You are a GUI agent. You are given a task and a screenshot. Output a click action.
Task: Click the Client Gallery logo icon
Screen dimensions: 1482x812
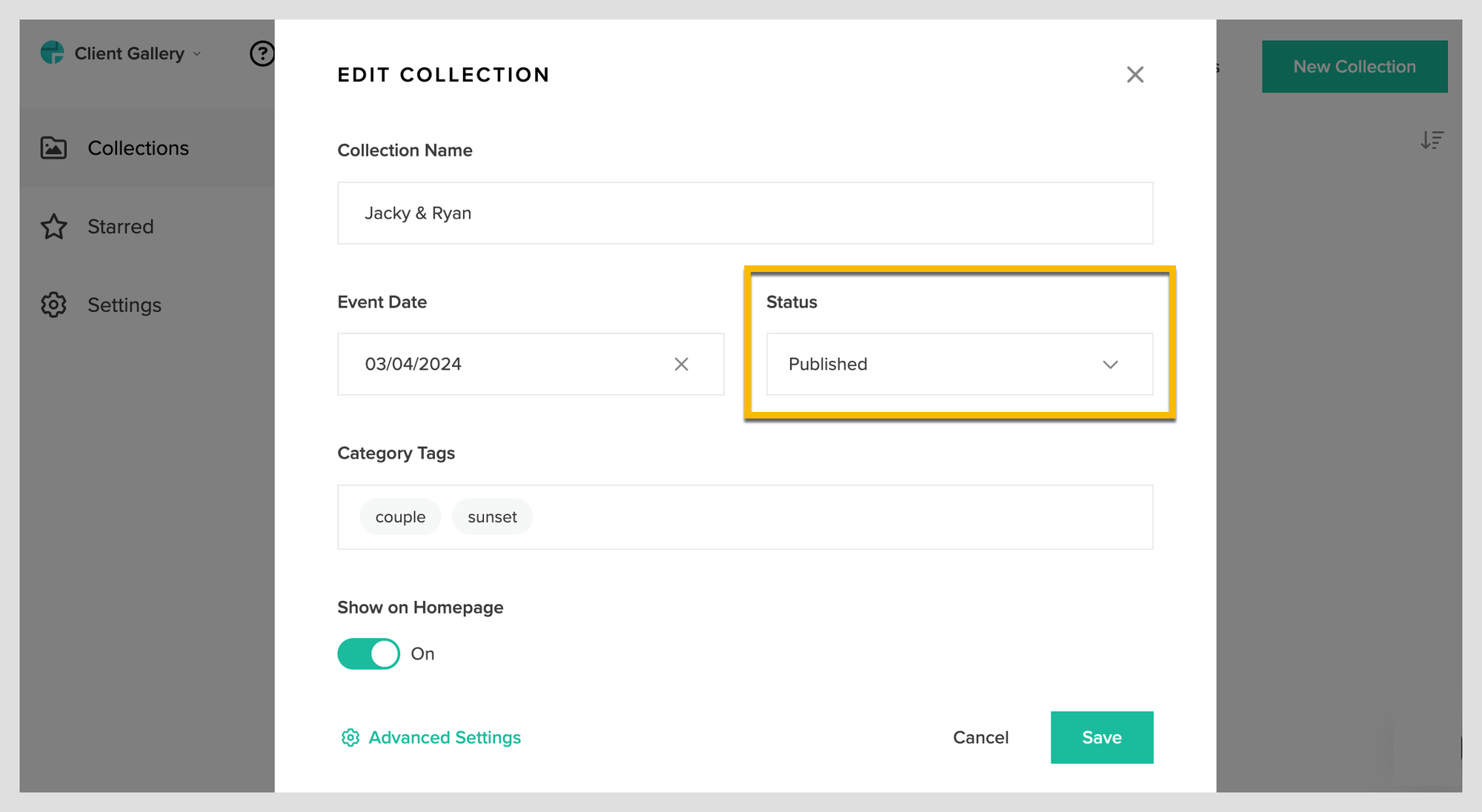(52, 53)
